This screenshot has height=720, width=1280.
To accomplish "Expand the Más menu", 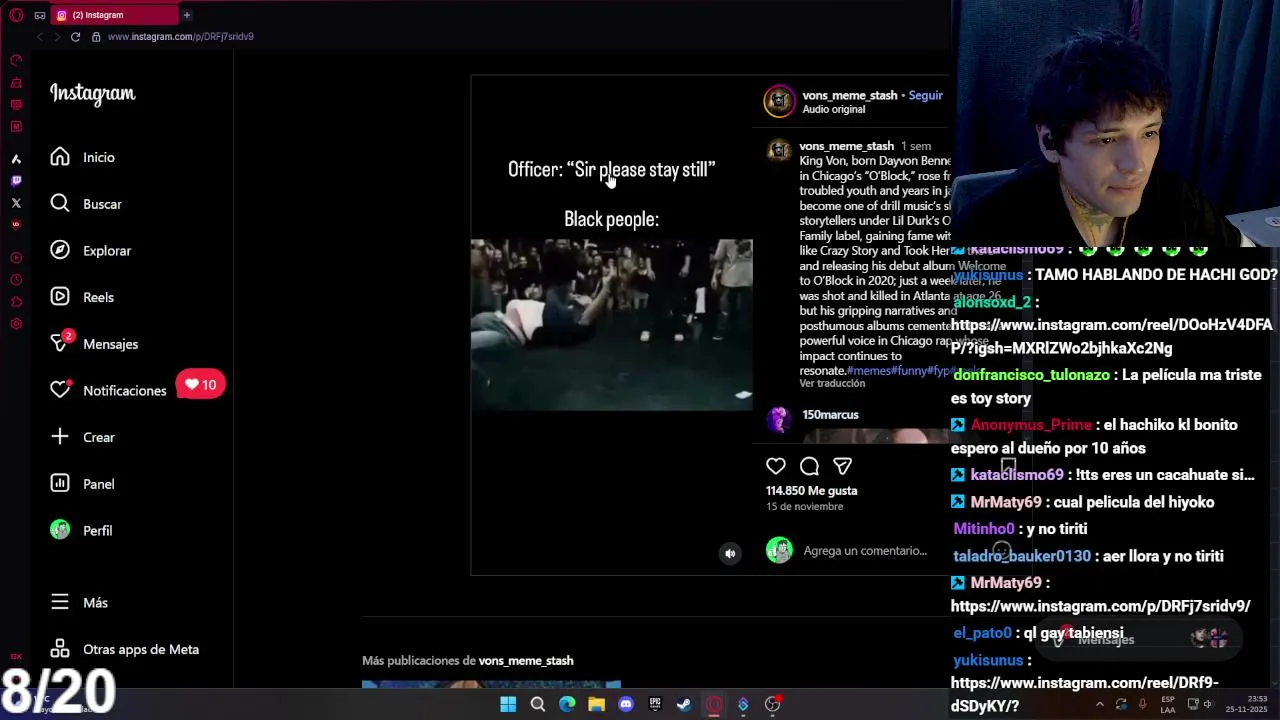I will click(x=79, y=603).
